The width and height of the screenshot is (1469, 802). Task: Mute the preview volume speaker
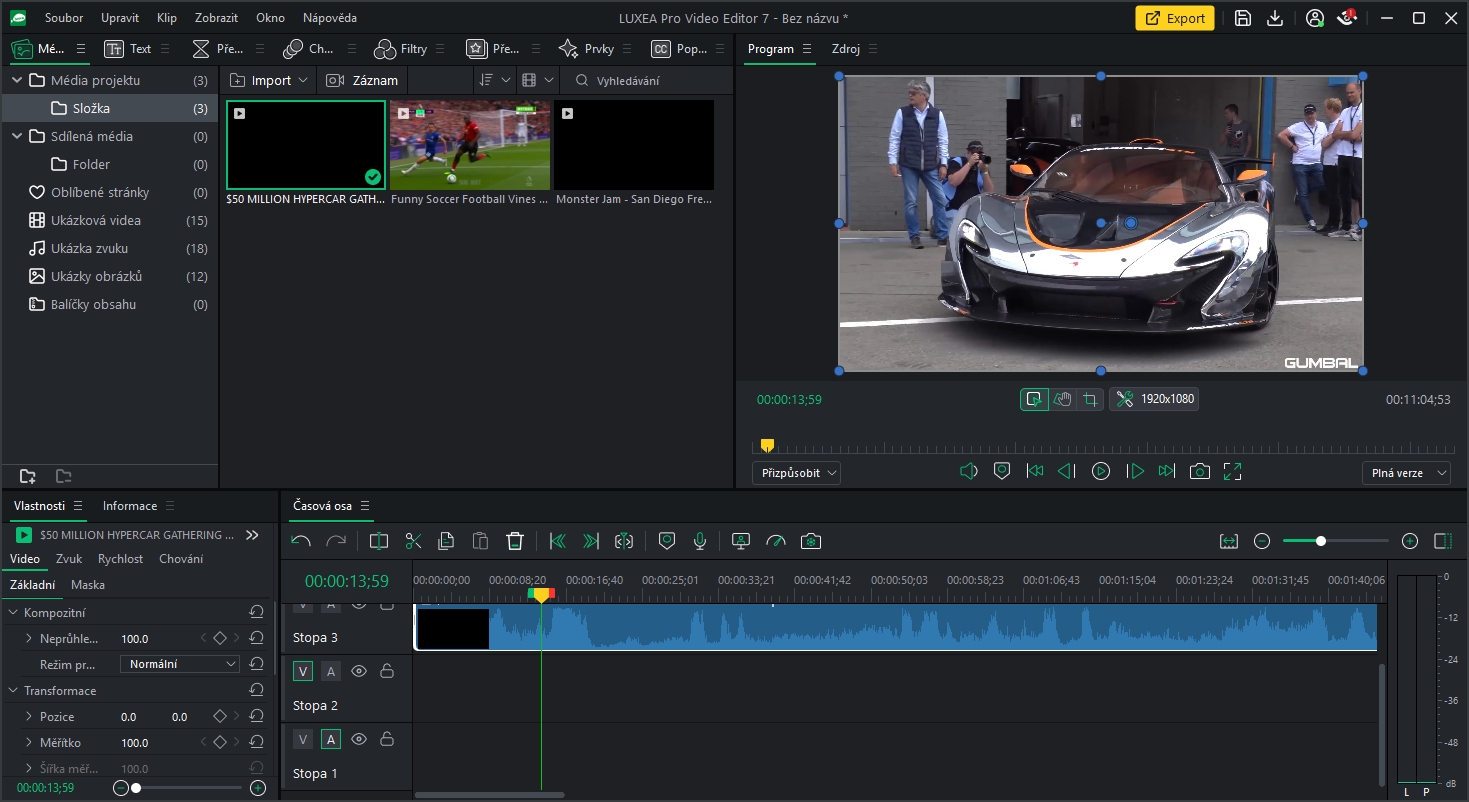[x=968, y=471]
